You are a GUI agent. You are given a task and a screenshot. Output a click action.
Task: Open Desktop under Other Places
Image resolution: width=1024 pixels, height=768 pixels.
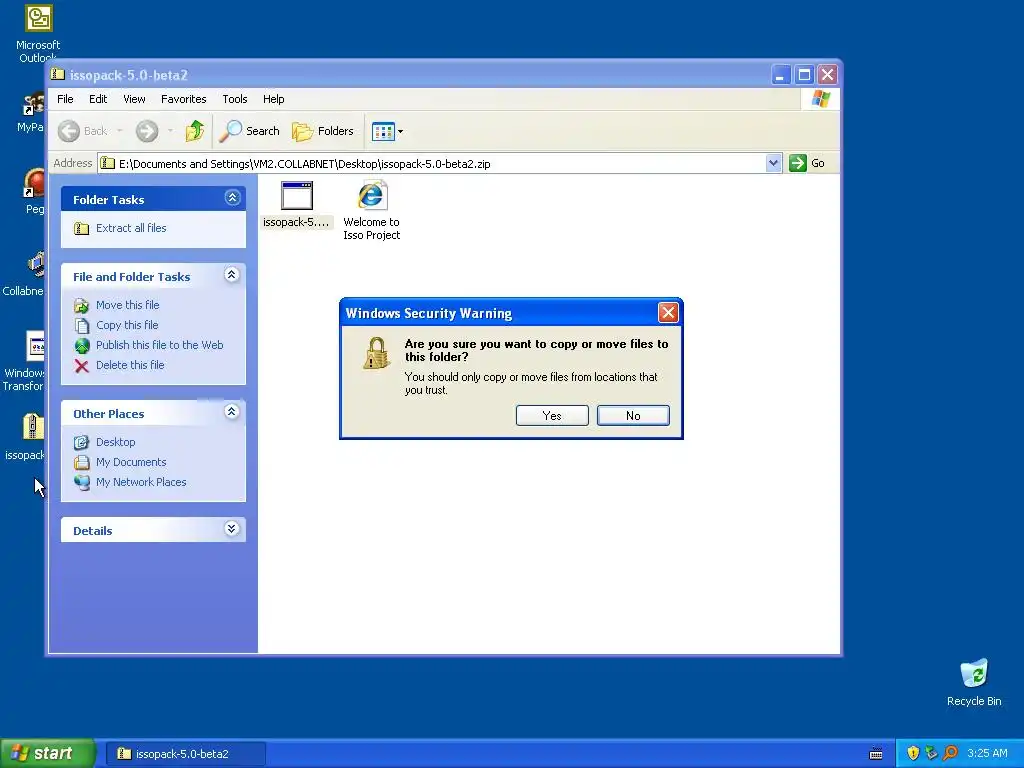116,442
